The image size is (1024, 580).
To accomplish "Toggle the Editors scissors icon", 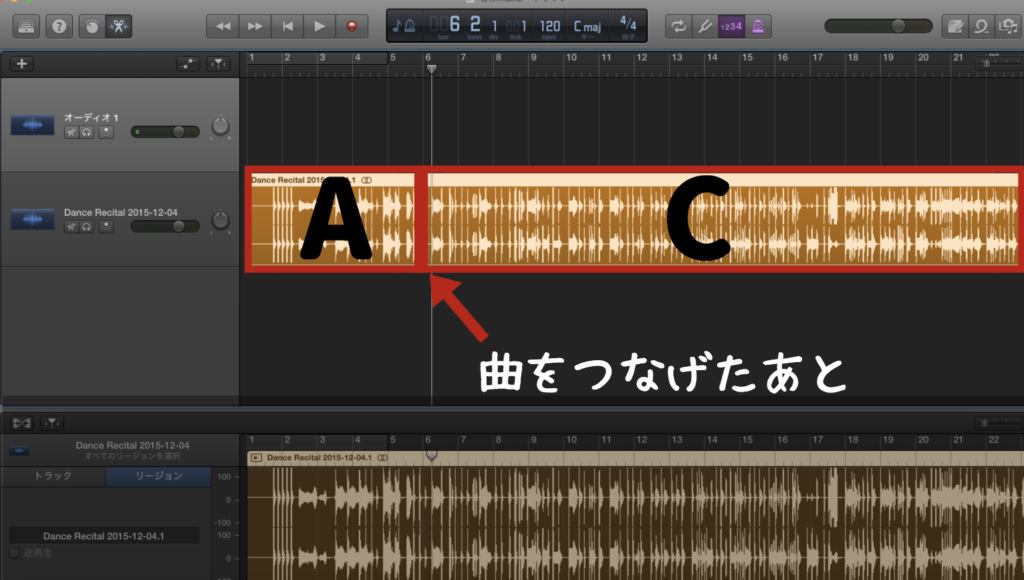I will coord(118,26).
